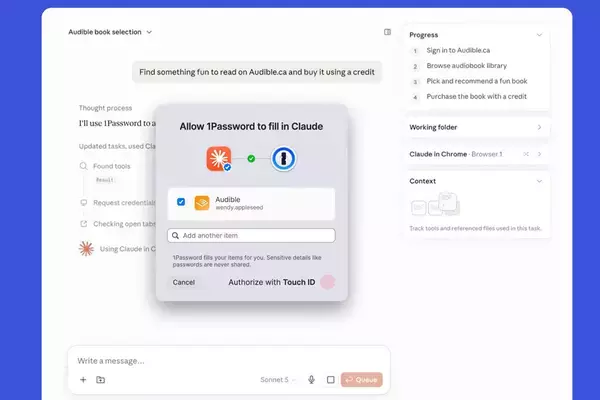600x400 pixels.
Task: Cancel the 1Password authorization dialog
Action: (184, 282)
